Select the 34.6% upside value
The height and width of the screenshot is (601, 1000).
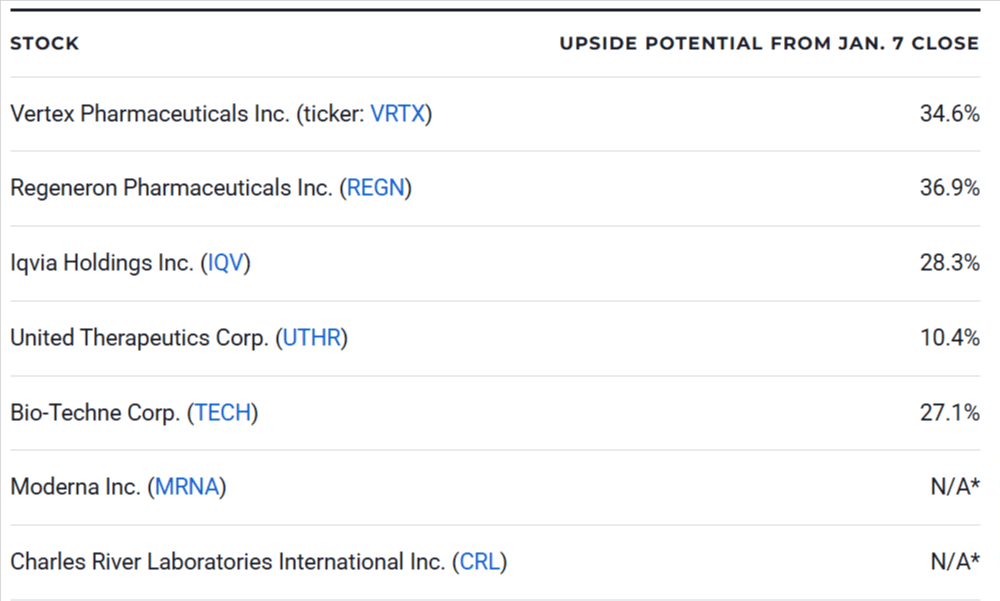(x=949, y=114)
